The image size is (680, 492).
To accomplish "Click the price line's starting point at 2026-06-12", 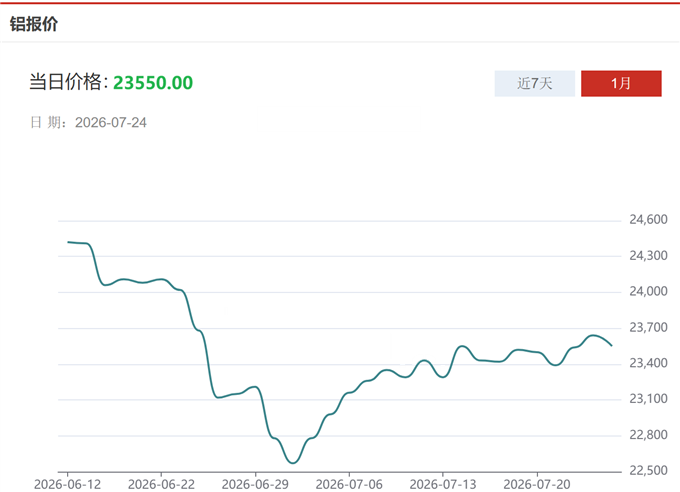I will coord(68,242).
